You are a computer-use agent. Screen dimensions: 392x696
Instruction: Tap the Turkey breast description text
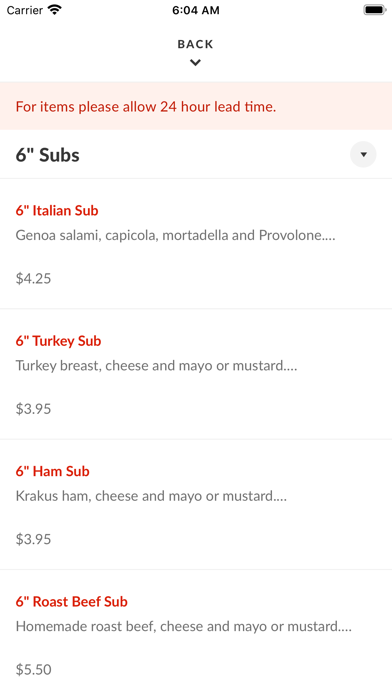156,366
